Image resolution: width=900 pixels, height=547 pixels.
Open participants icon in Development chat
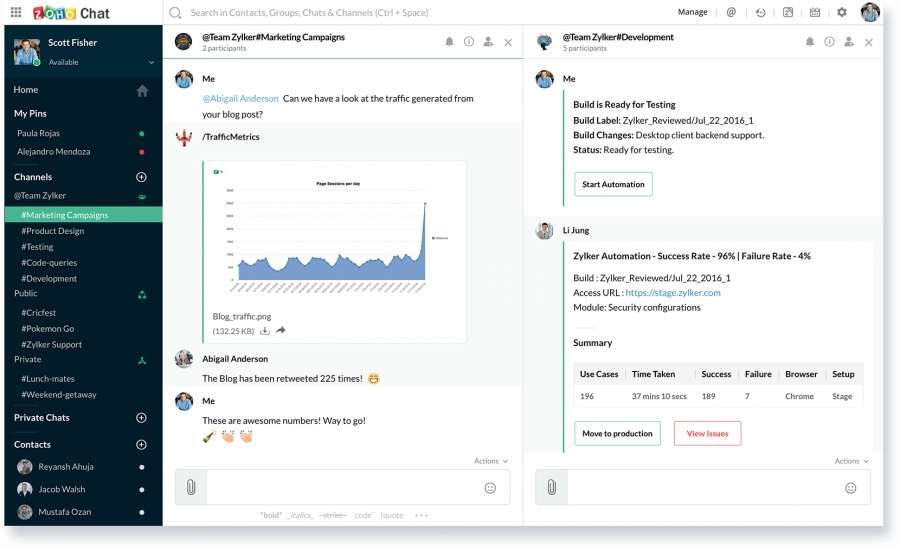click(849, 41)
